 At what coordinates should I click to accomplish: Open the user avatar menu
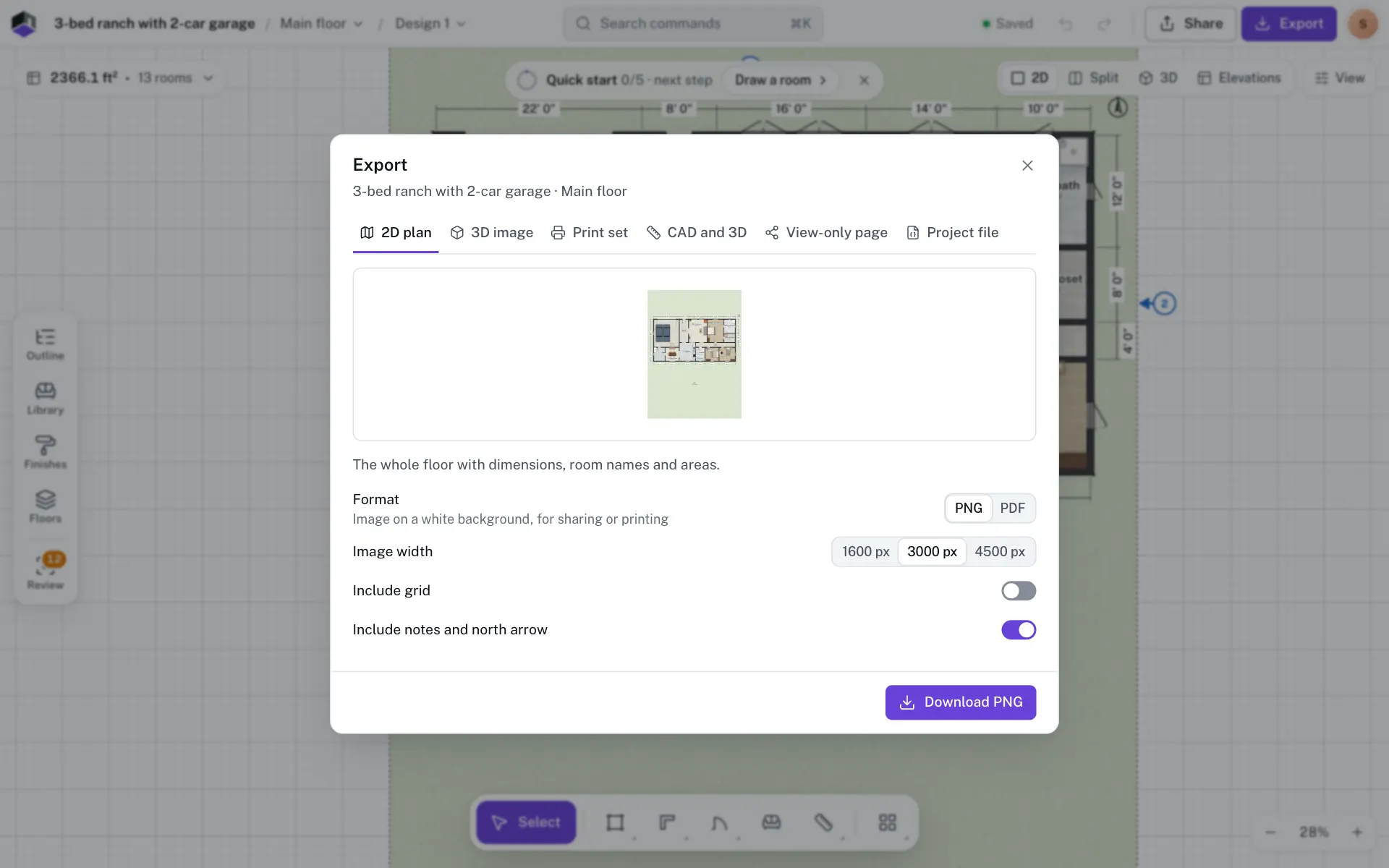click(x=1362, y=24)
